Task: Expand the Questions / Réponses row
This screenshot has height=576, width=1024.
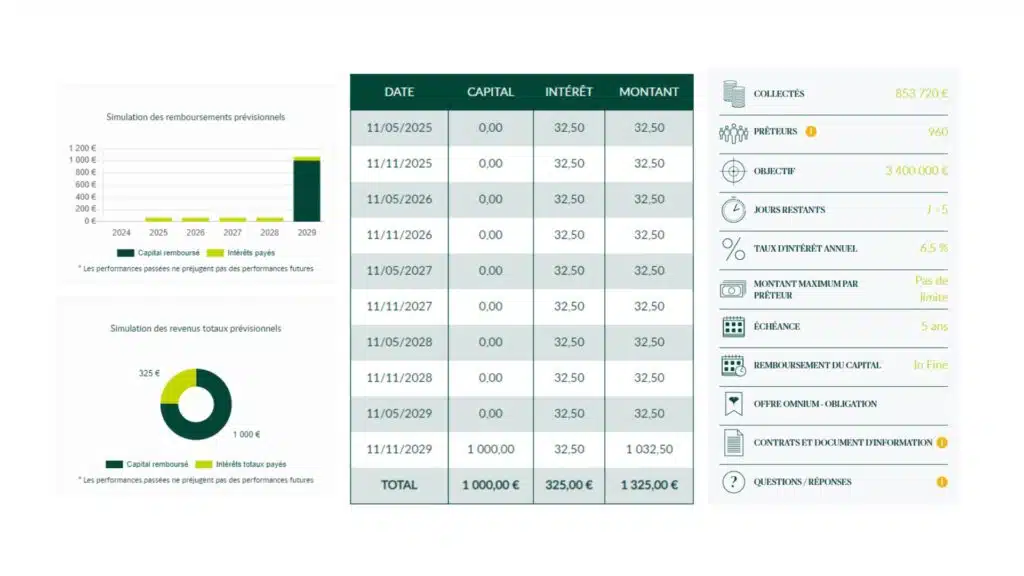Action: (x=802, y=482)
